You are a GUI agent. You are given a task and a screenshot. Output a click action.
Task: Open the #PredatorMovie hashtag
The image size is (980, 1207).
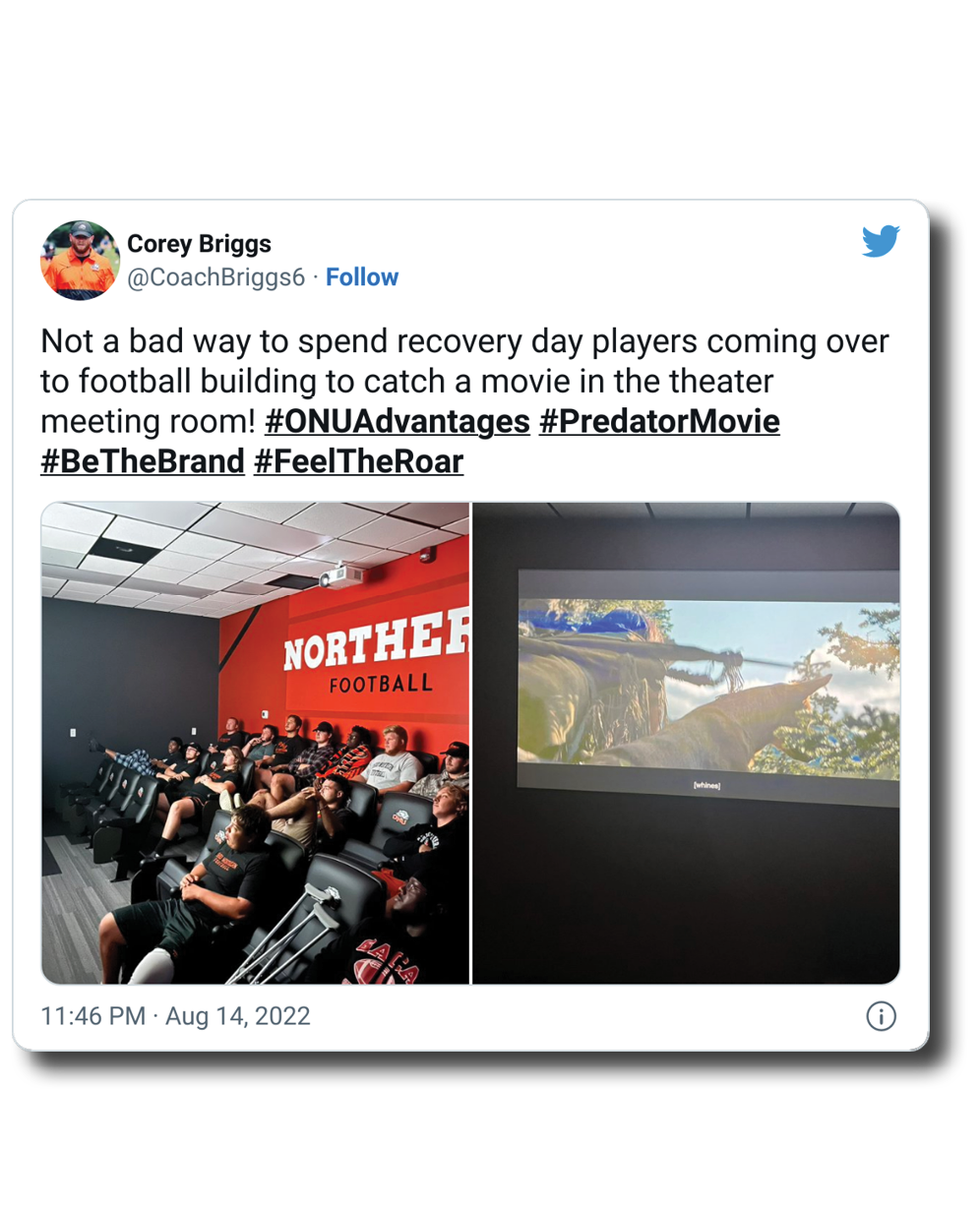coord(659,421)
